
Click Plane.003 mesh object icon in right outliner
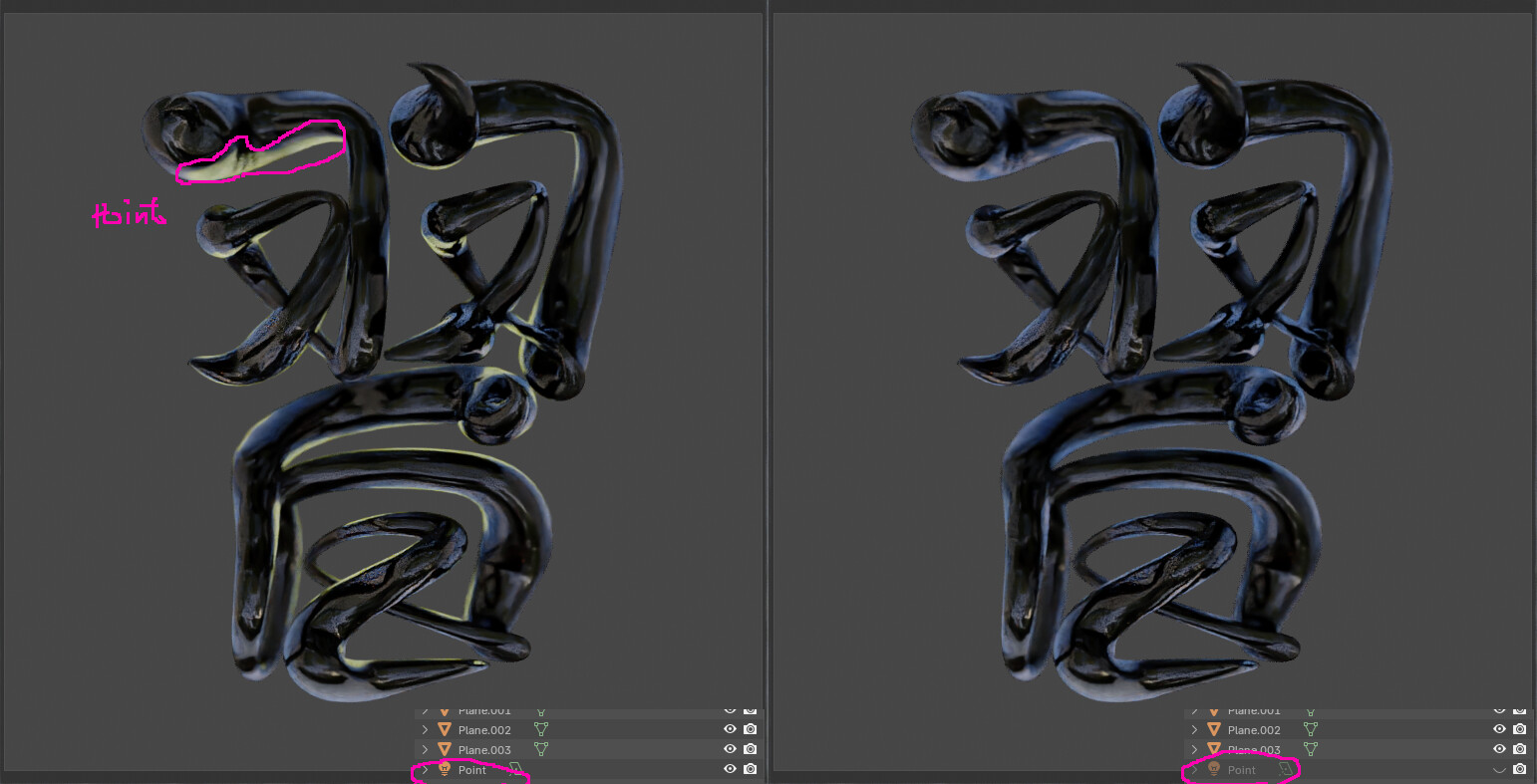(1214, 749)
